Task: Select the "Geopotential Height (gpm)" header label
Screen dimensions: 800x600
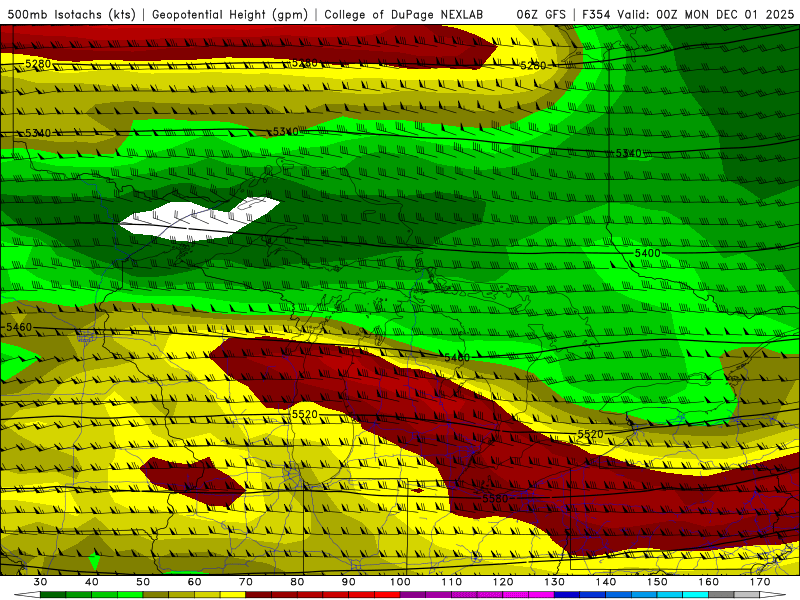Action: pos(230,15)
